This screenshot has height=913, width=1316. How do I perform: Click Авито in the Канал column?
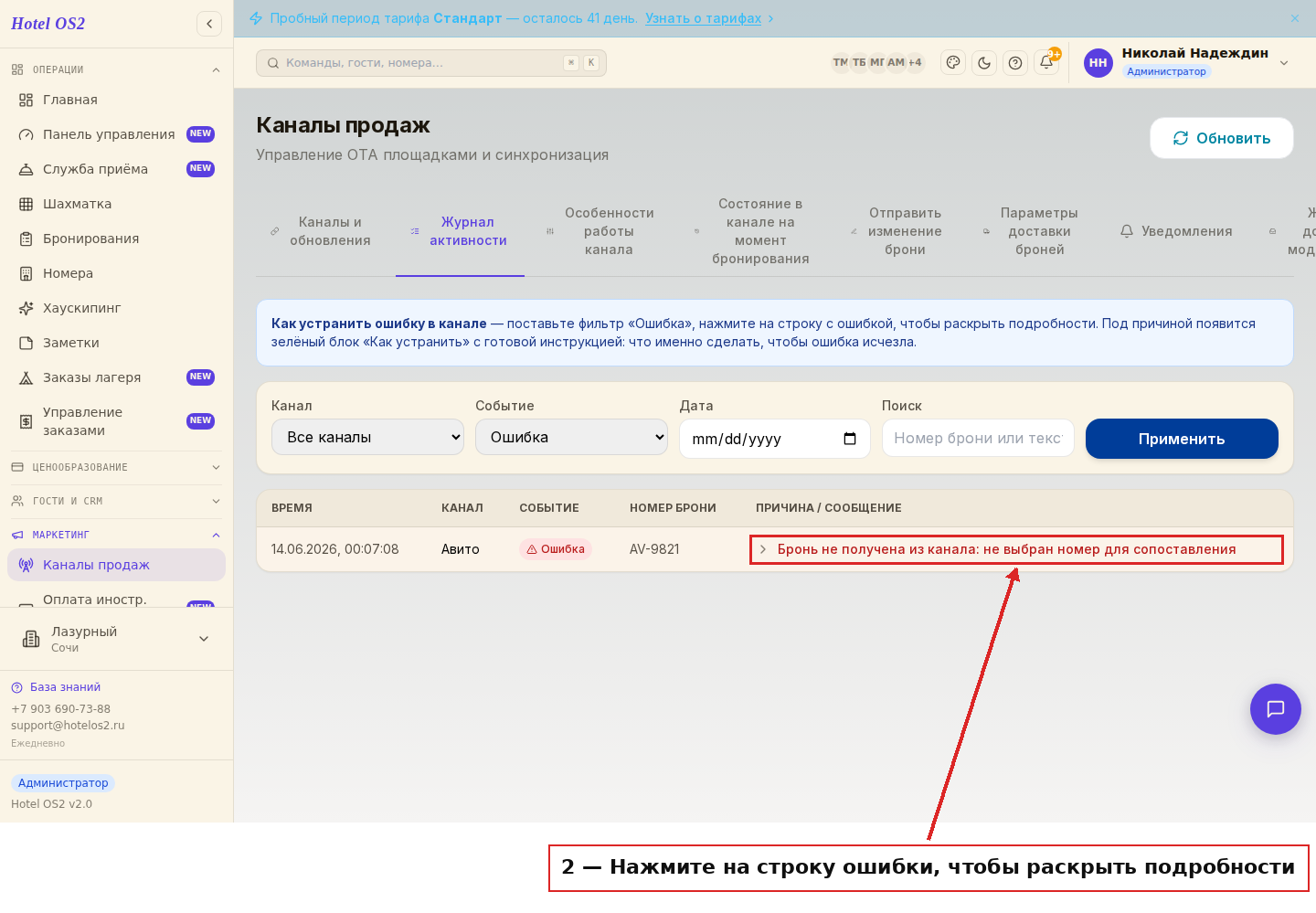tap(461, 549)
